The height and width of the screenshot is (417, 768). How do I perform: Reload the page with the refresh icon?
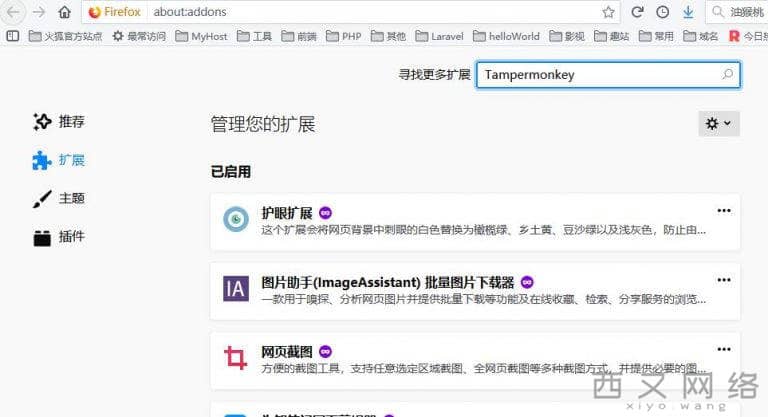[637, 12]
